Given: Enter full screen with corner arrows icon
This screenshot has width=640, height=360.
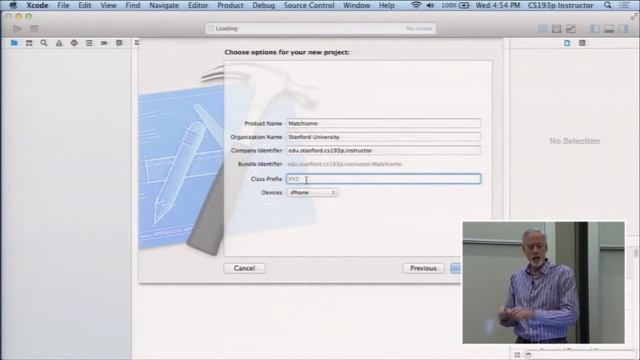Looking at the screenshot, I should (633, 17).
